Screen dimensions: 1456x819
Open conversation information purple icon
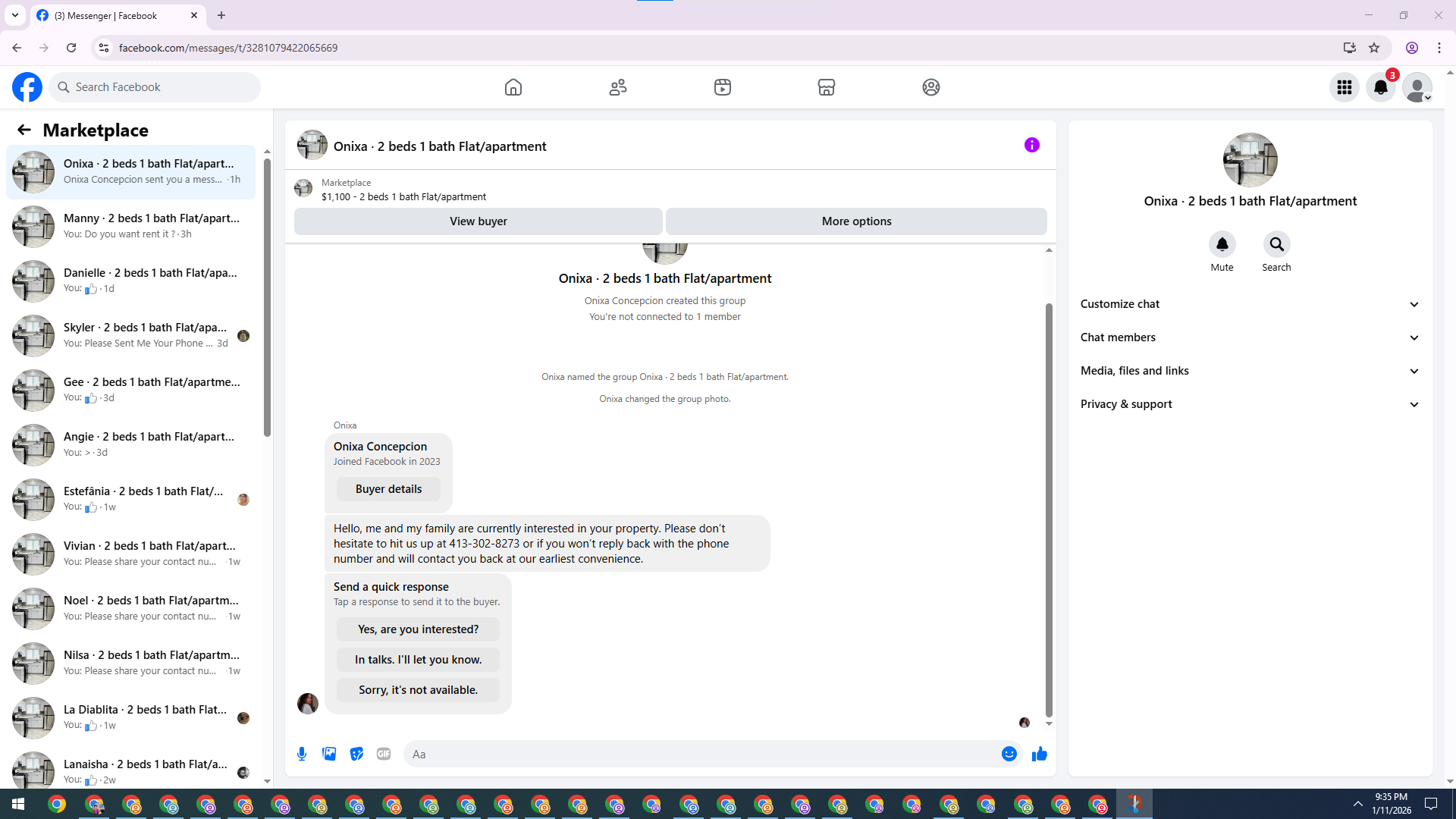coord(1032,145)
